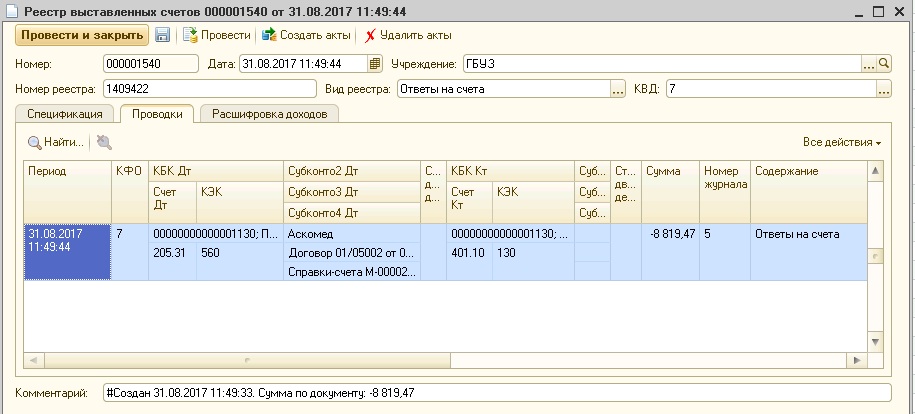
Task: Click the magnifier icon beside Учреждение
Action: point(884,64)
